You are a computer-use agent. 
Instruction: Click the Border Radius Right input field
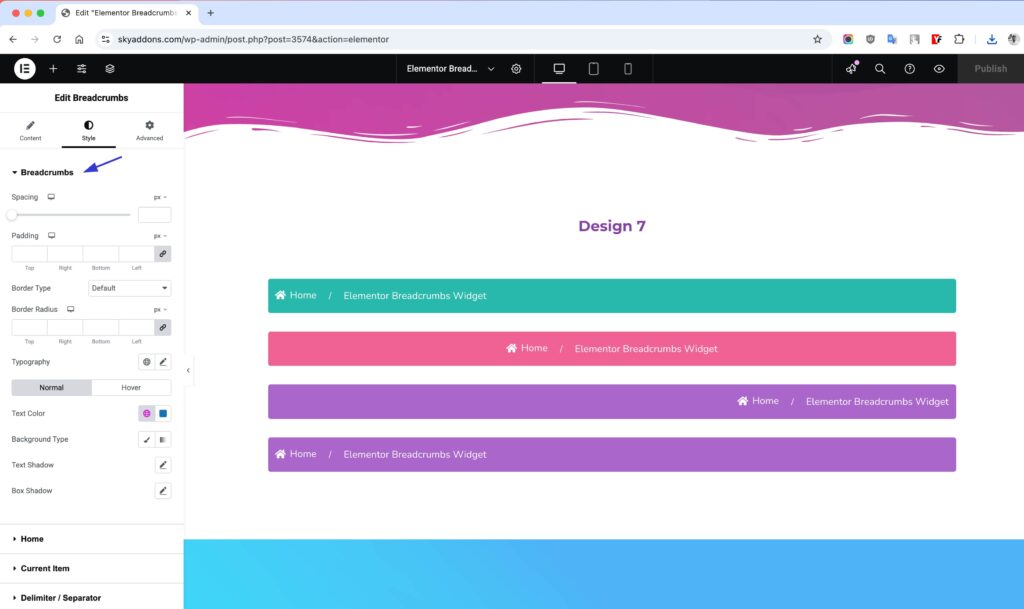65,327
